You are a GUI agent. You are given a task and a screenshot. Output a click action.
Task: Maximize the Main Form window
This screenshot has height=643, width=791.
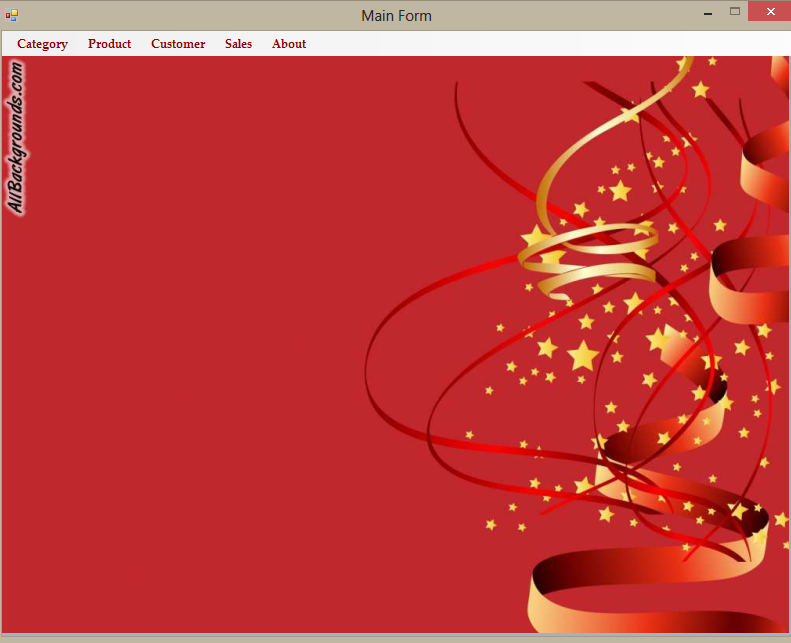(x=734, y=12)
